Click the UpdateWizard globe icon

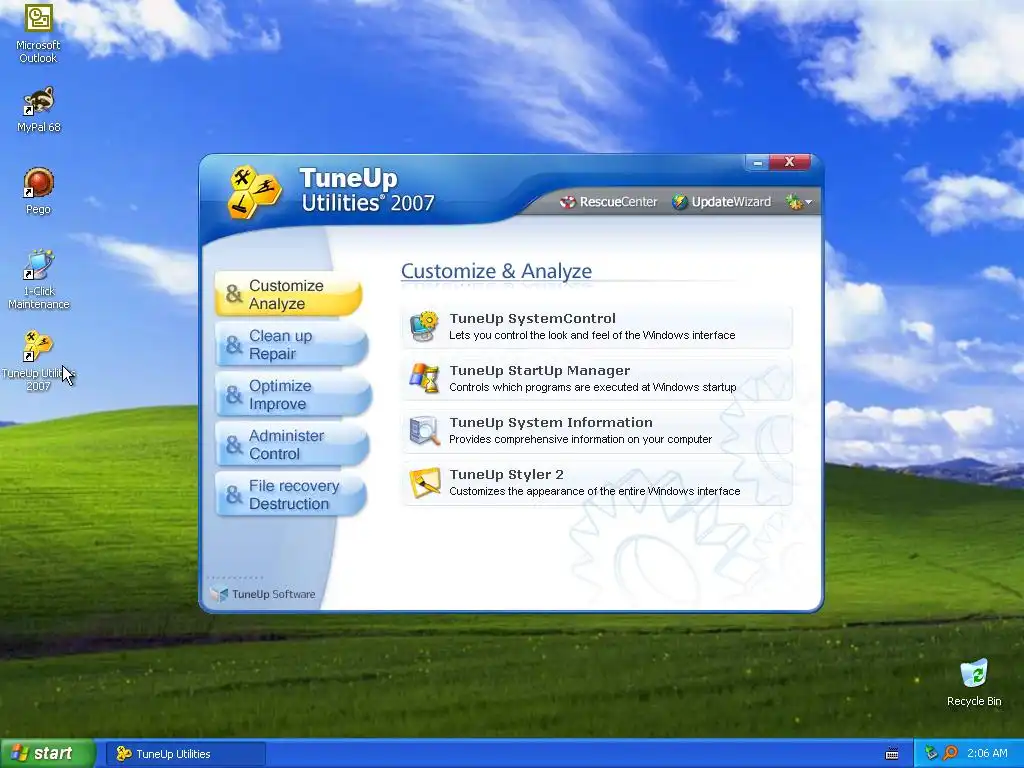pyautogui.click(x=680, y=202)
